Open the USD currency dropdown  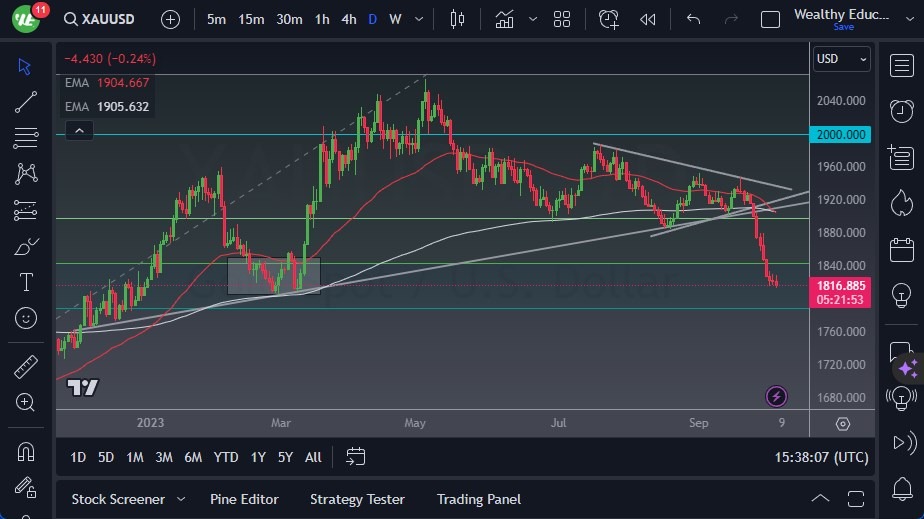[842, 59]
